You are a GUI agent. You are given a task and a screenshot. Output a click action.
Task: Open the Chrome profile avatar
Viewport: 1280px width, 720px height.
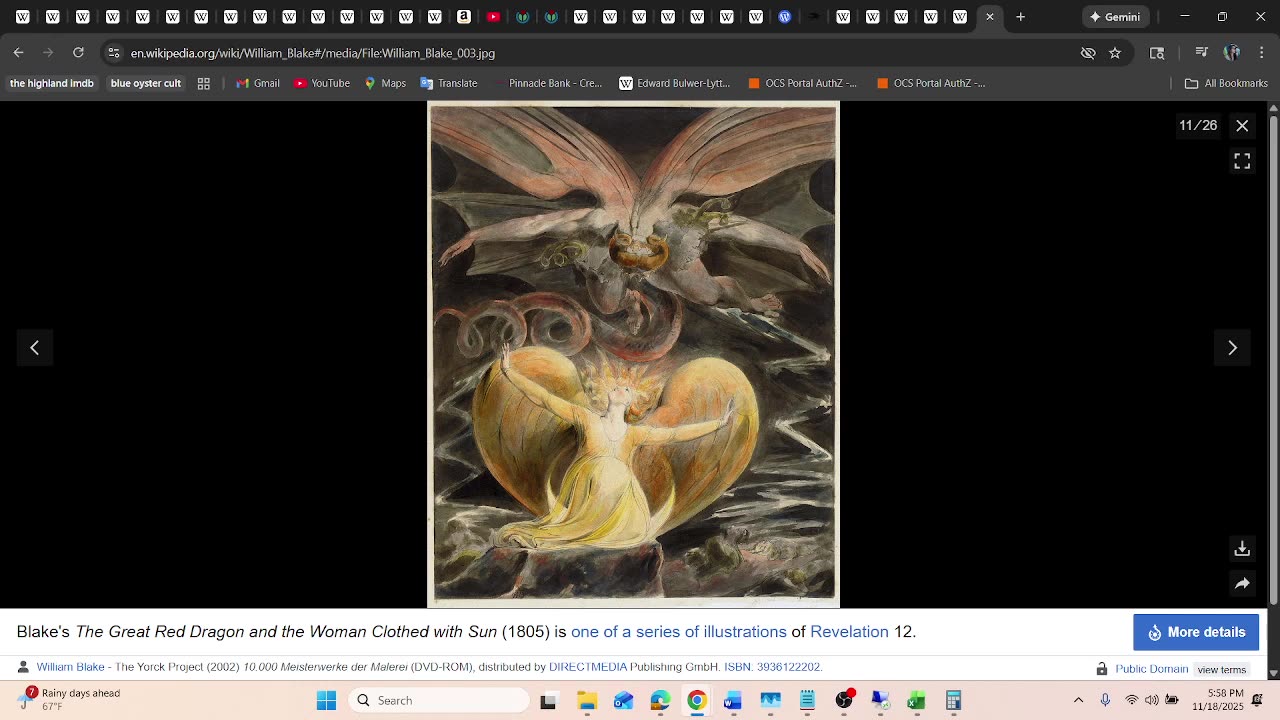pyautogui.click(x=1232, y=53)
